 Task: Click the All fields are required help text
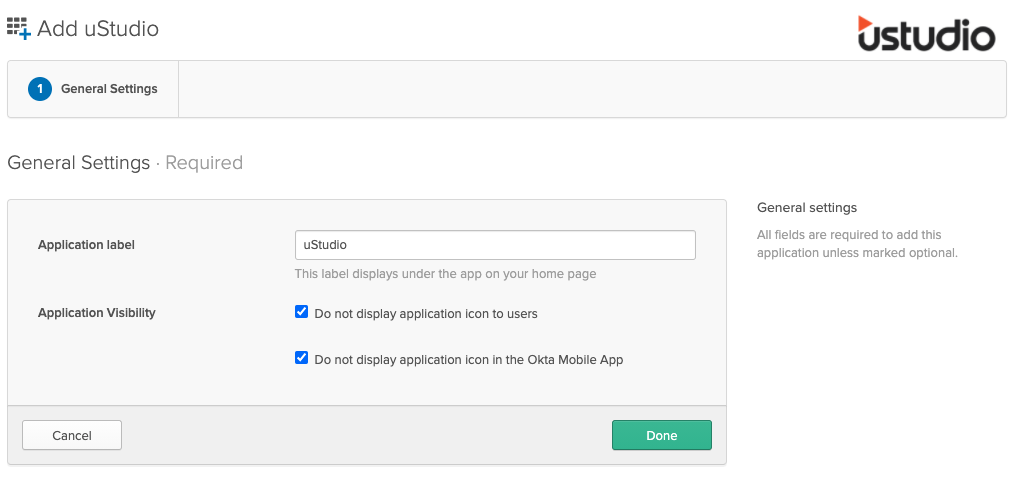pos(857,243)
